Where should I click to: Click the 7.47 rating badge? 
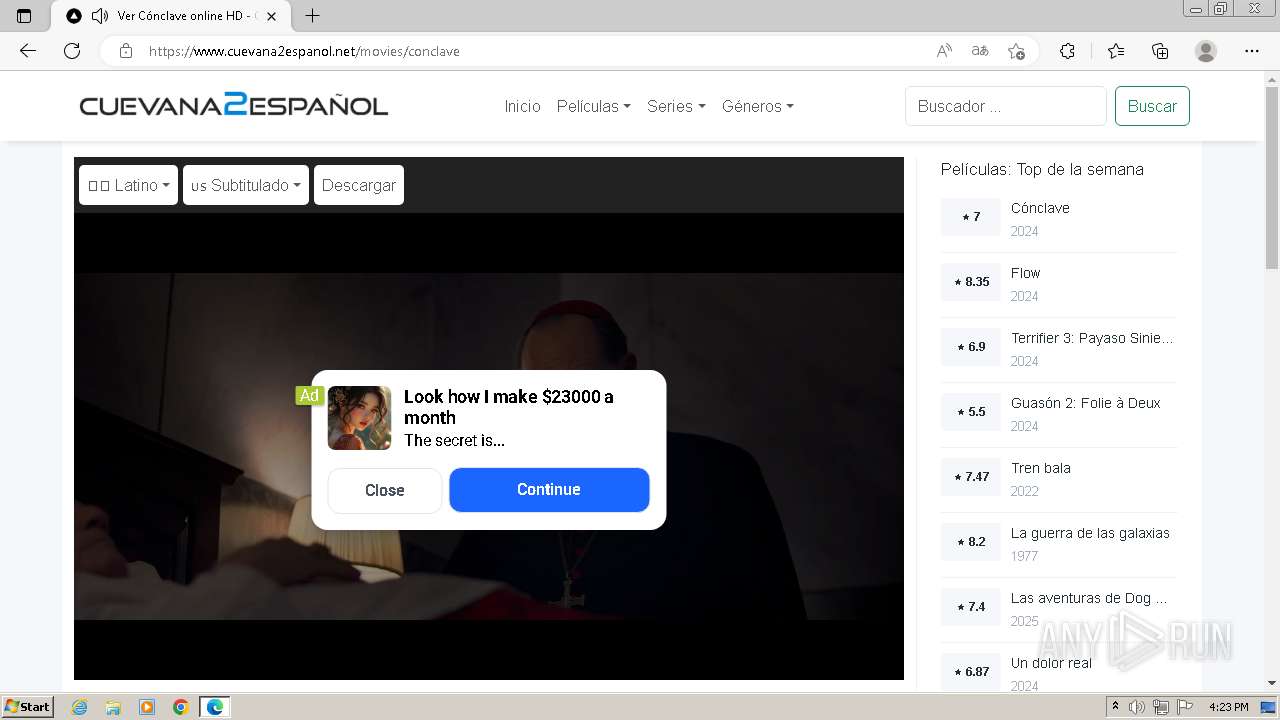click(x=971, y=477)
